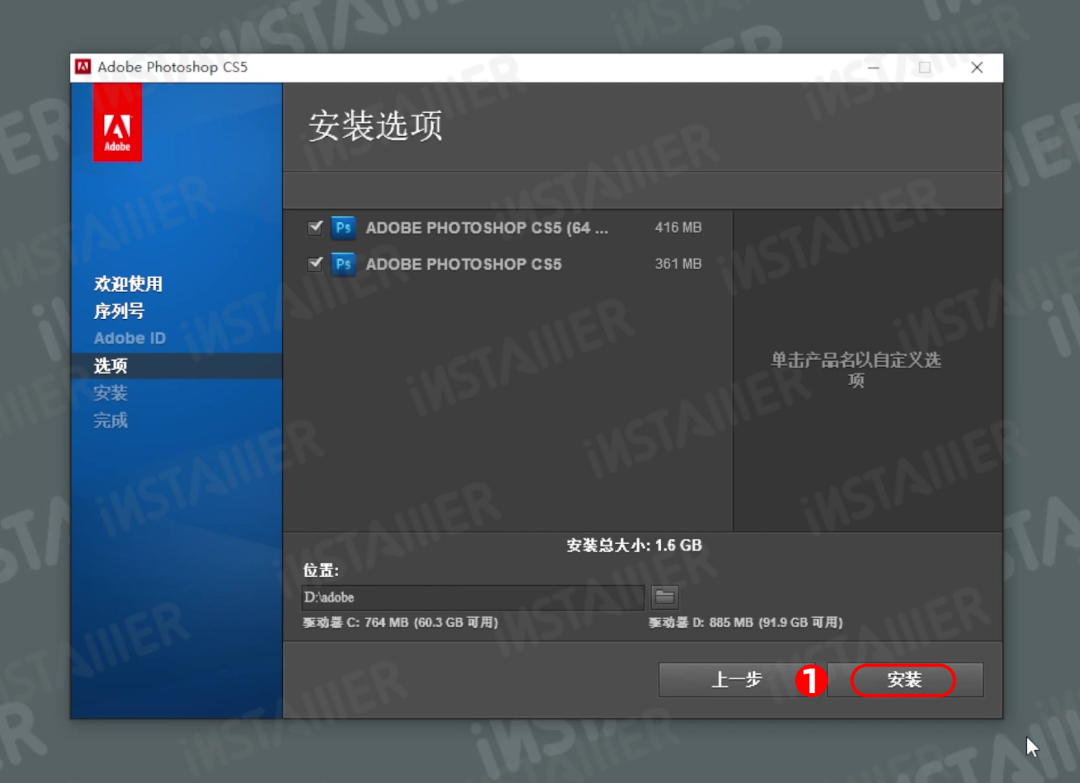The width and height of the screenshot is (1080, 783).
Task: Click the 驱动器 C: 764 MB text
Action: tap(400, 623)
